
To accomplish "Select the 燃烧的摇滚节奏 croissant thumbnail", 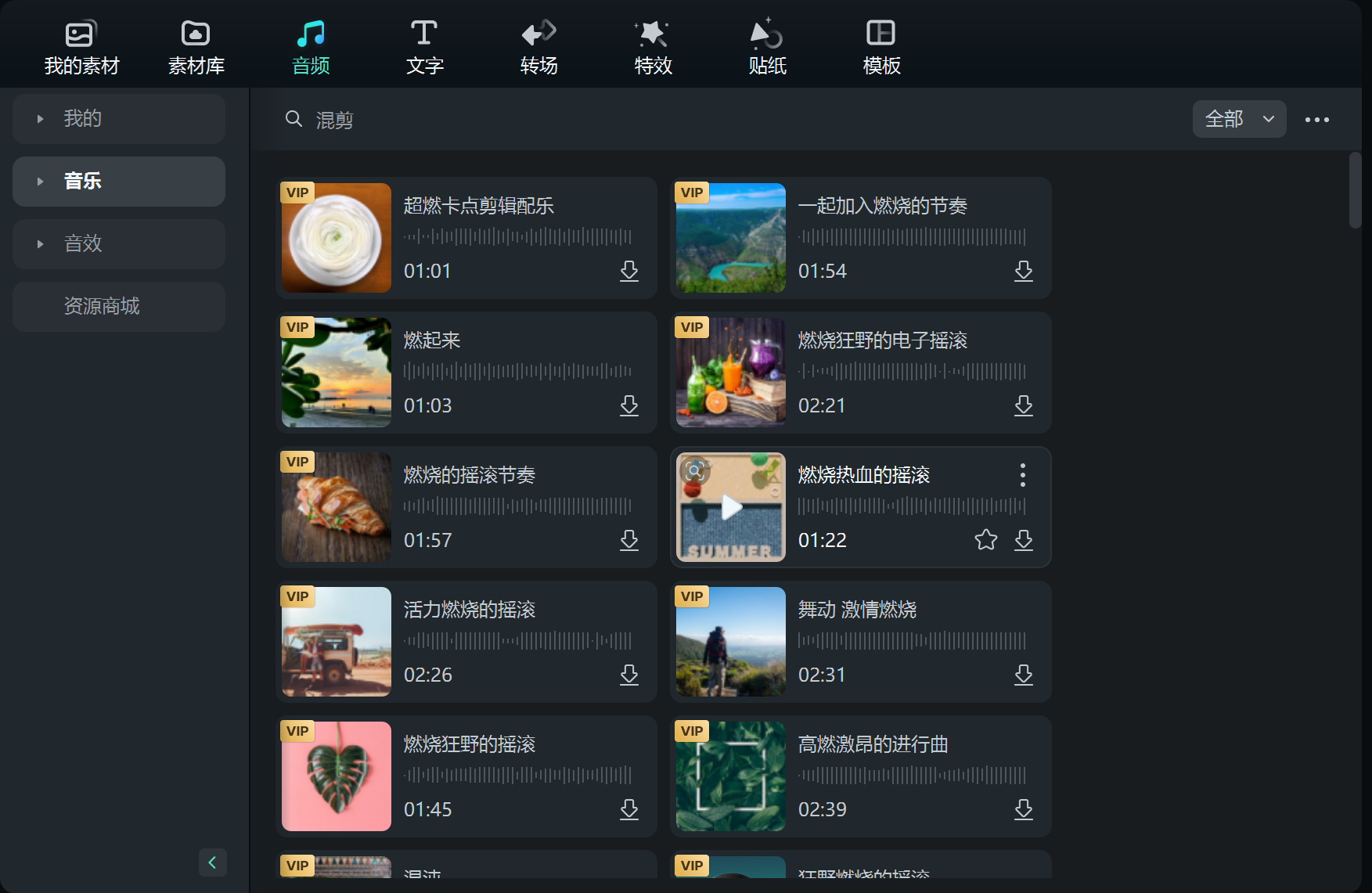I will click(x=337, y=507).
